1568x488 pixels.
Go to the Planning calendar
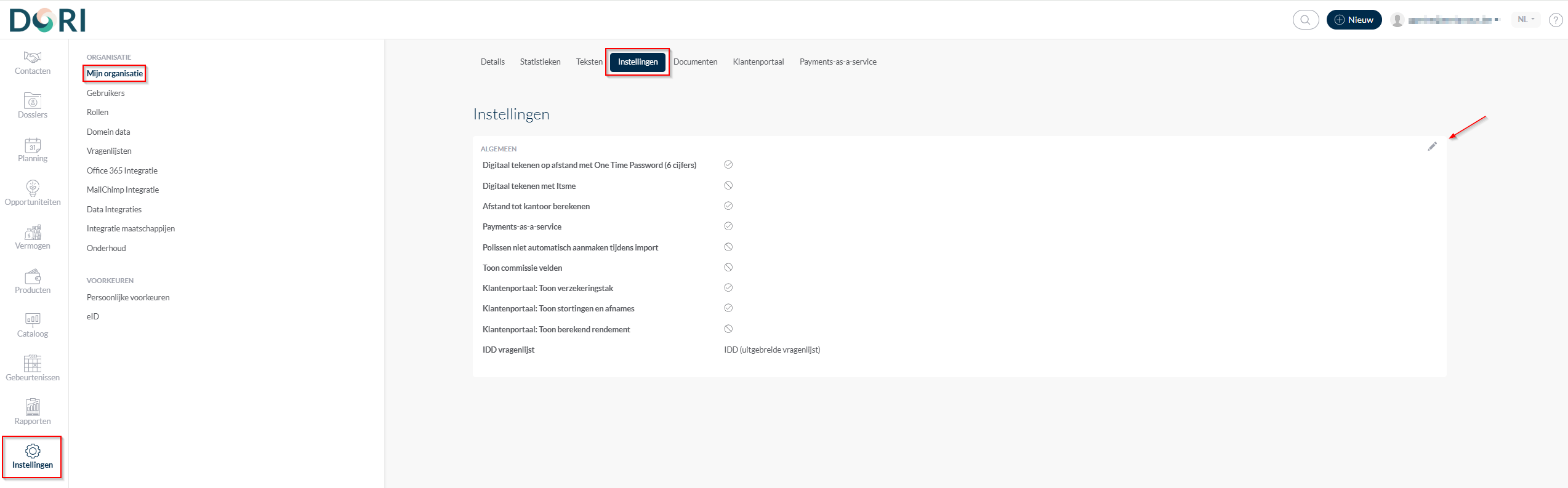(33, 150)
